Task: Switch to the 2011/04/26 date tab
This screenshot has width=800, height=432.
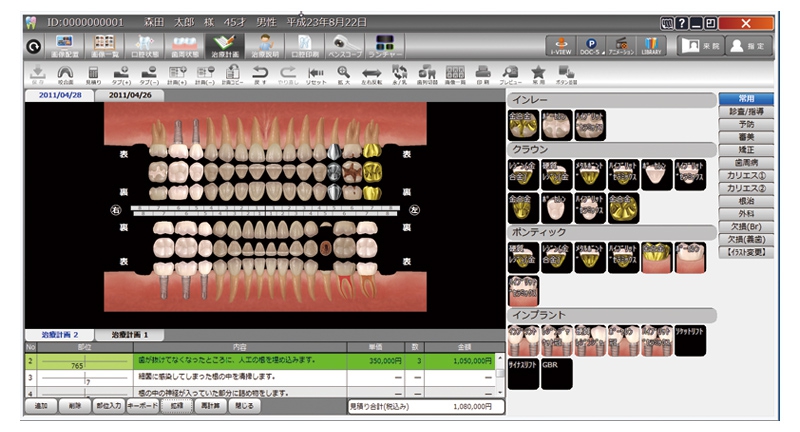Action: click(x=131, y=95)
